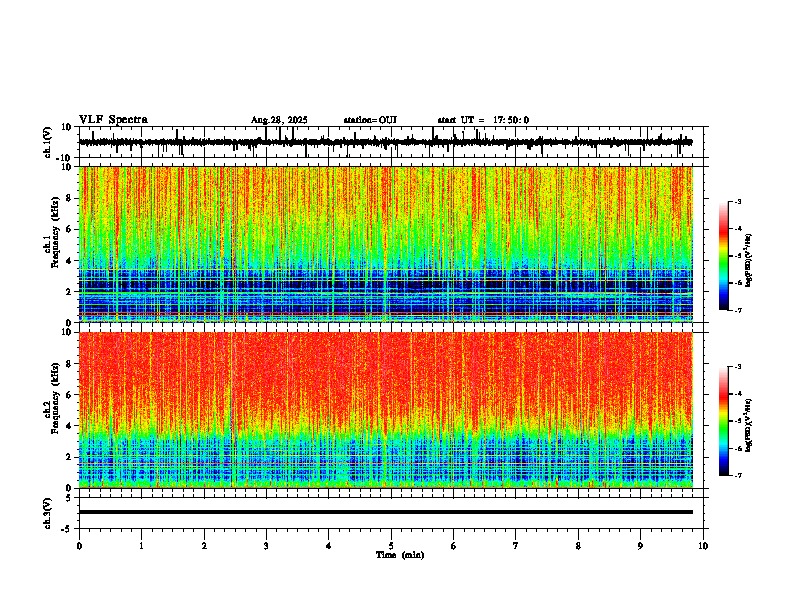Click inside the ch.1 spectrogram panel
The width and height of the screenshot is (792, 612).
tap(386, 244)
